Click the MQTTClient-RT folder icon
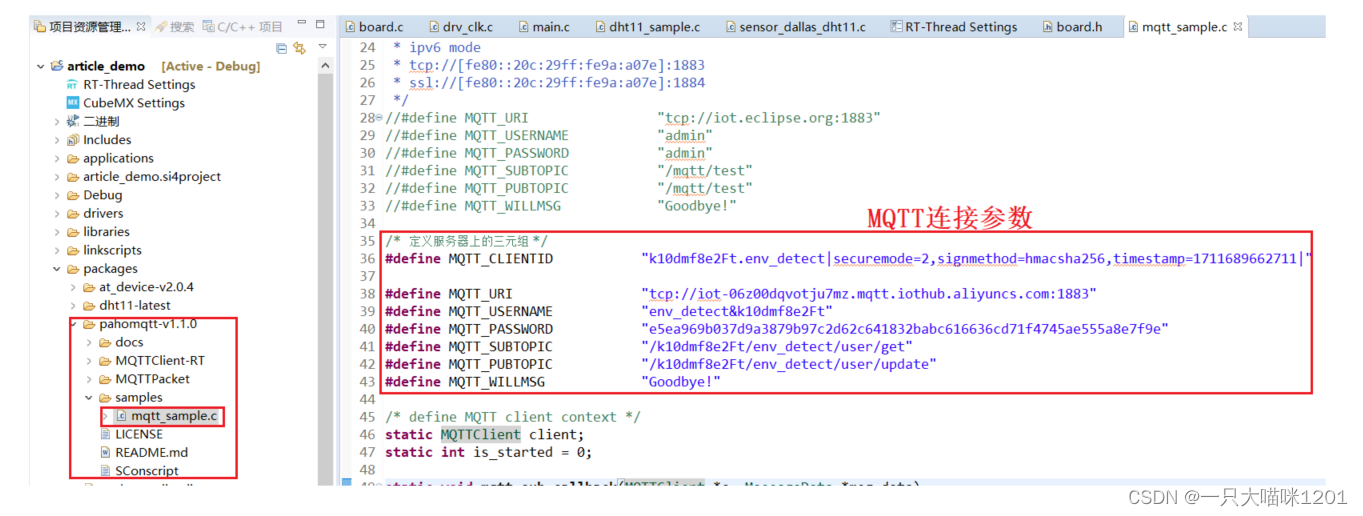Image resolution: width=1363 pixels, height=516 pixels. coord(105,360)
